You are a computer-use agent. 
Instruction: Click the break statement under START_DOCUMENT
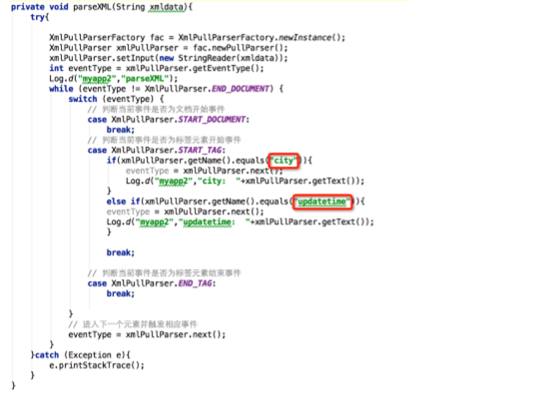tap(120, 130)
